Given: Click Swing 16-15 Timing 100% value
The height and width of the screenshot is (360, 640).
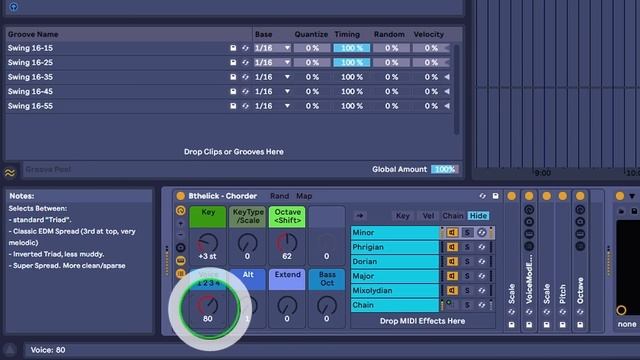Looking at the screenshot, I should (x=352, y=48).
